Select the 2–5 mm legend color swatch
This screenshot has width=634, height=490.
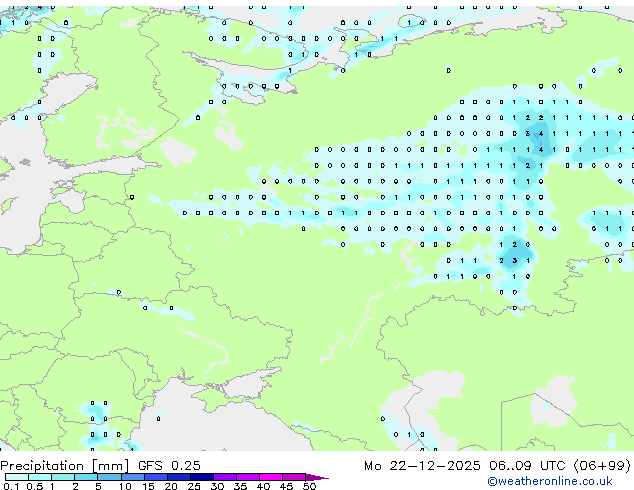tap(86, 477)
